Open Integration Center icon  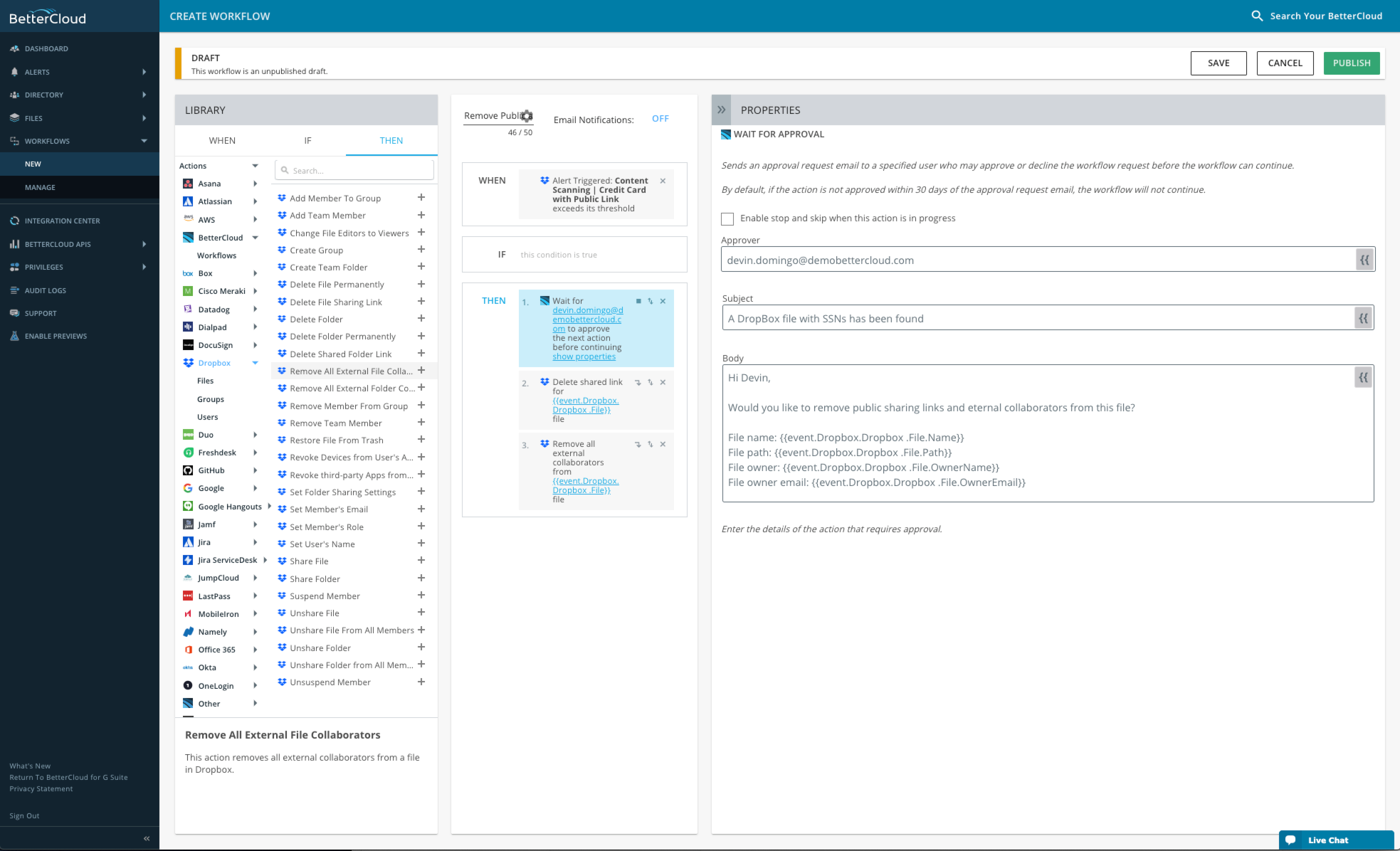pos(14,221)
